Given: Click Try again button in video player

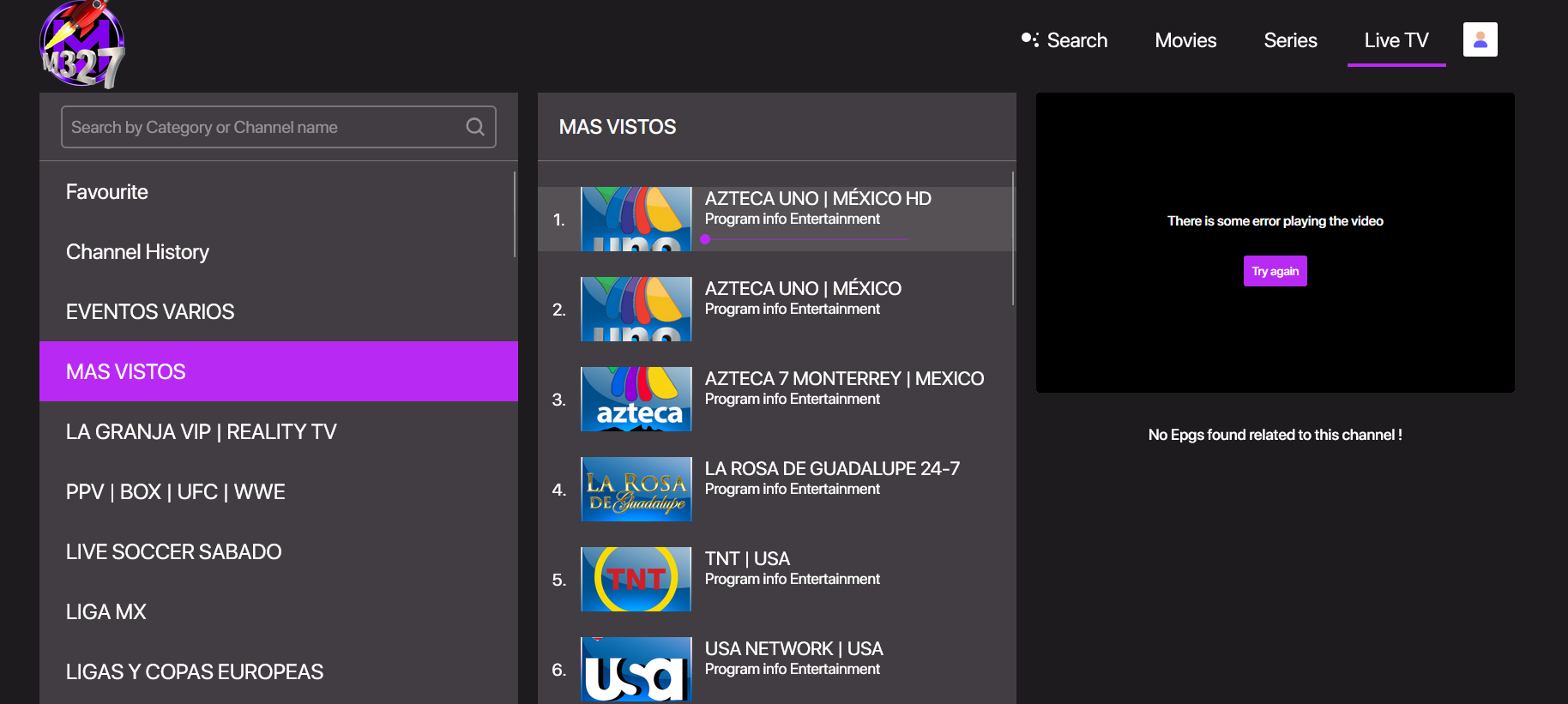Looking at the screenshot, I should coord(1275,271).
